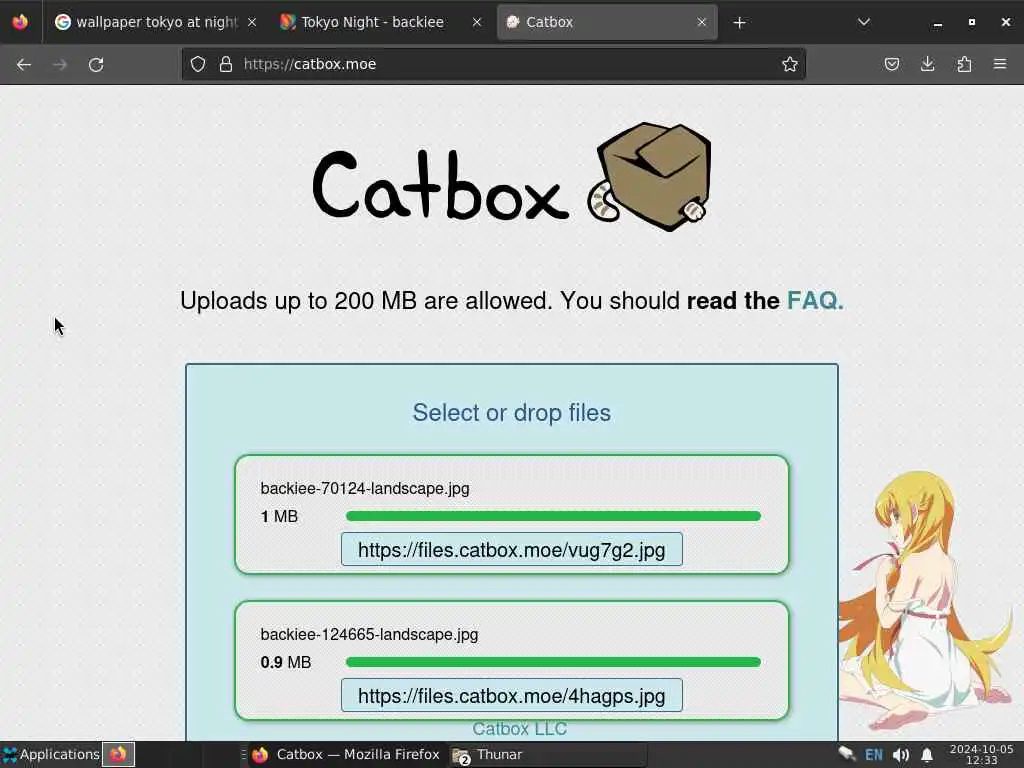
Task: Open a new tab with the plus button
Action: pos(739,23)
